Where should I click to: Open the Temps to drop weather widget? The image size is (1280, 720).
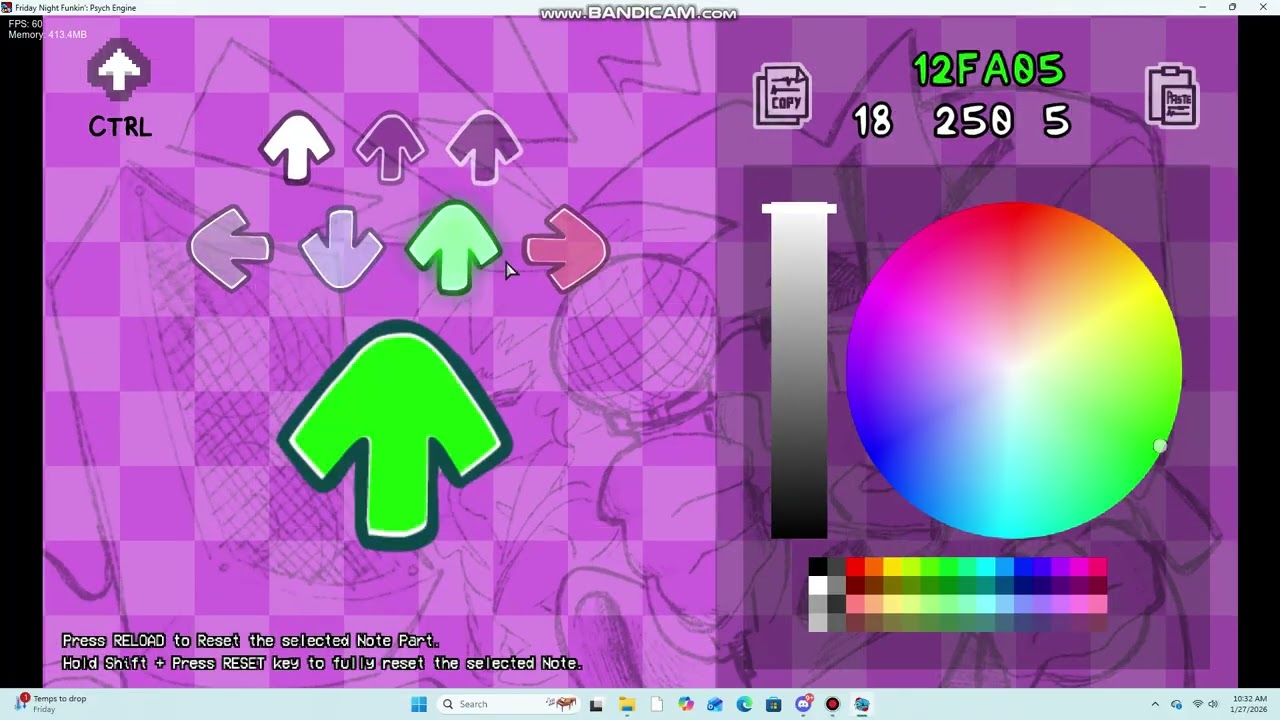(x=50, y=704)
